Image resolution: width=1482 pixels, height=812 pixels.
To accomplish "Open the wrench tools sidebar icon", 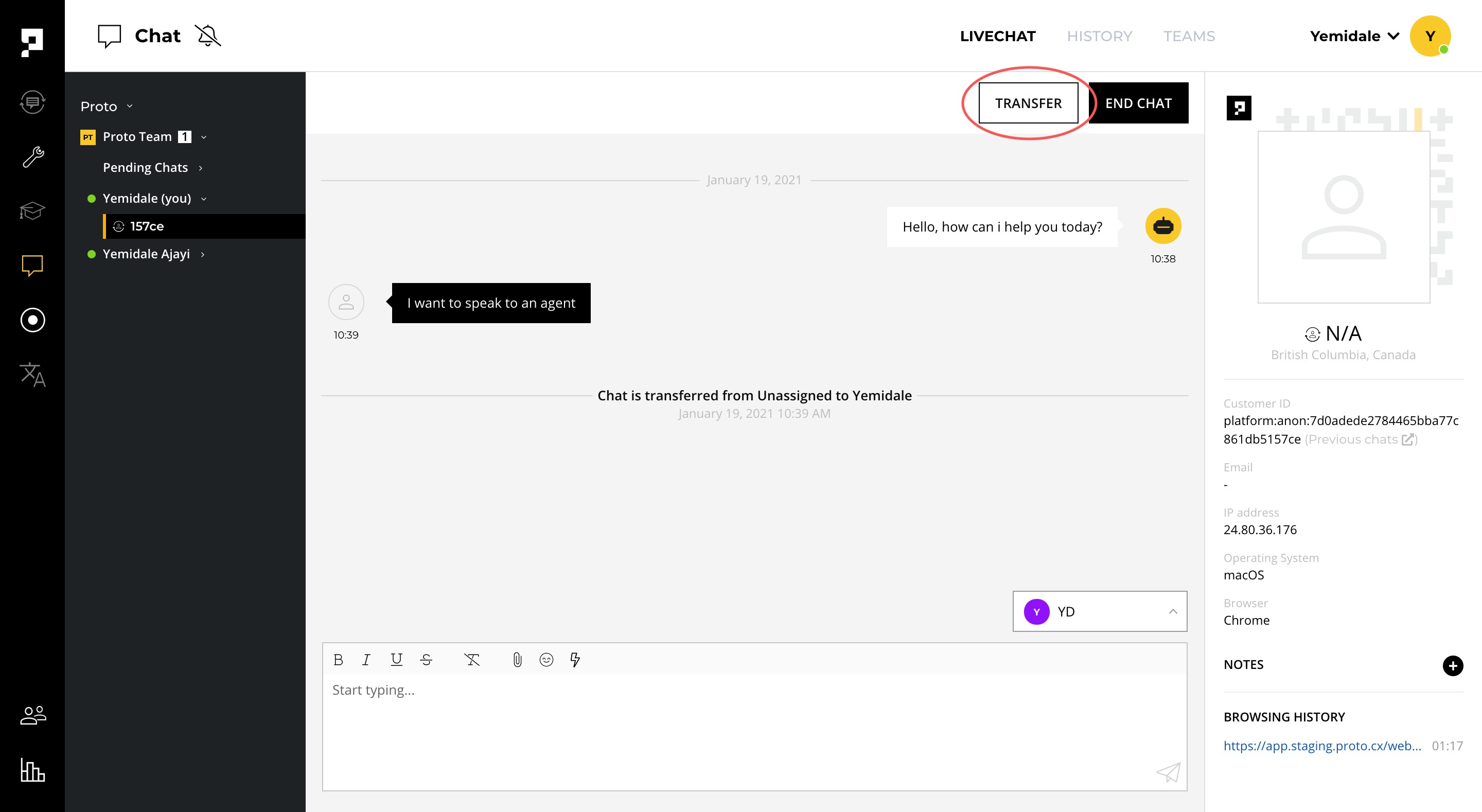I will (33, 156).
